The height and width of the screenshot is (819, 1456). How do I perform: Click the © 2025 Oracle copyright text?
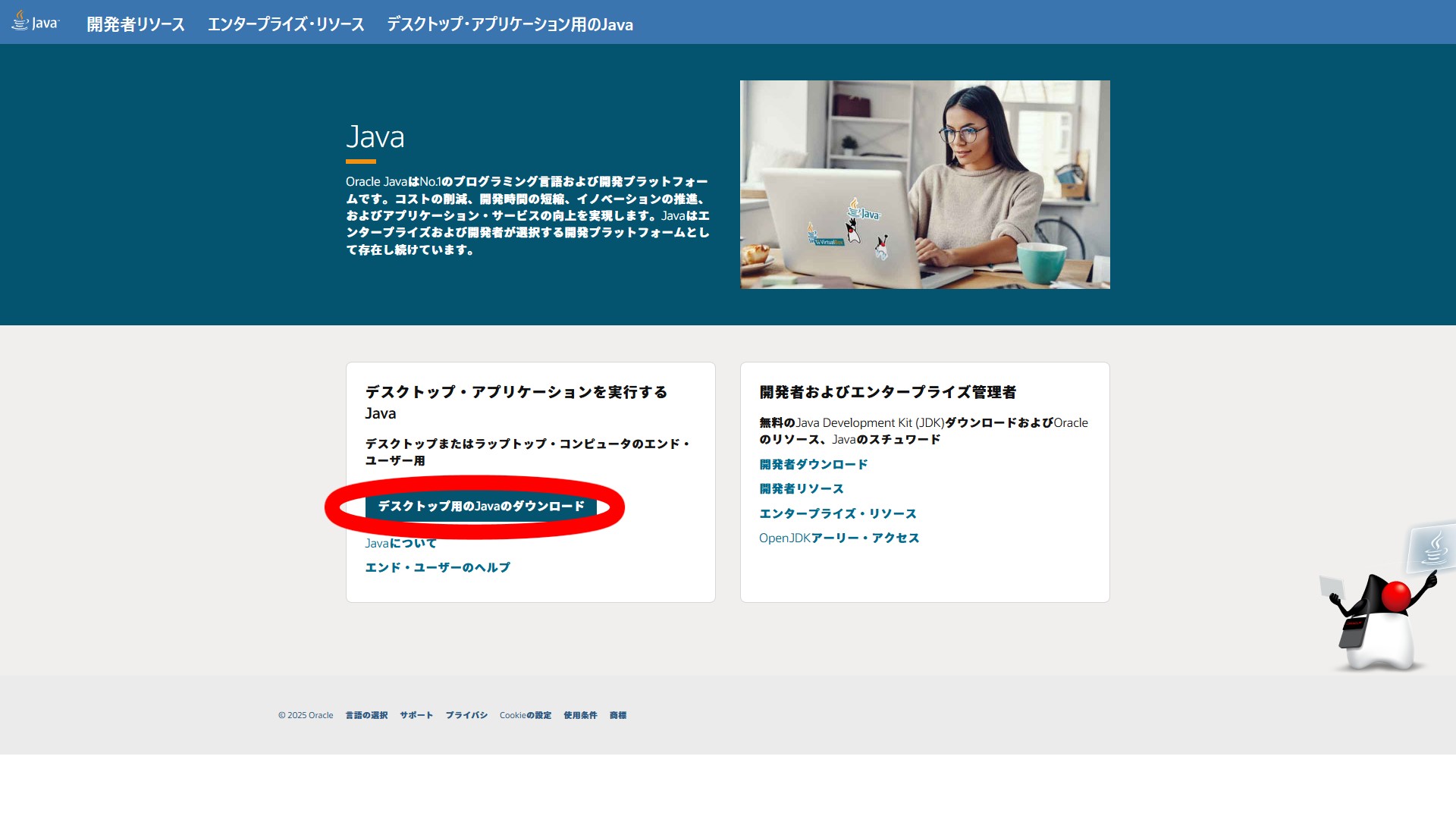point(306,715)
